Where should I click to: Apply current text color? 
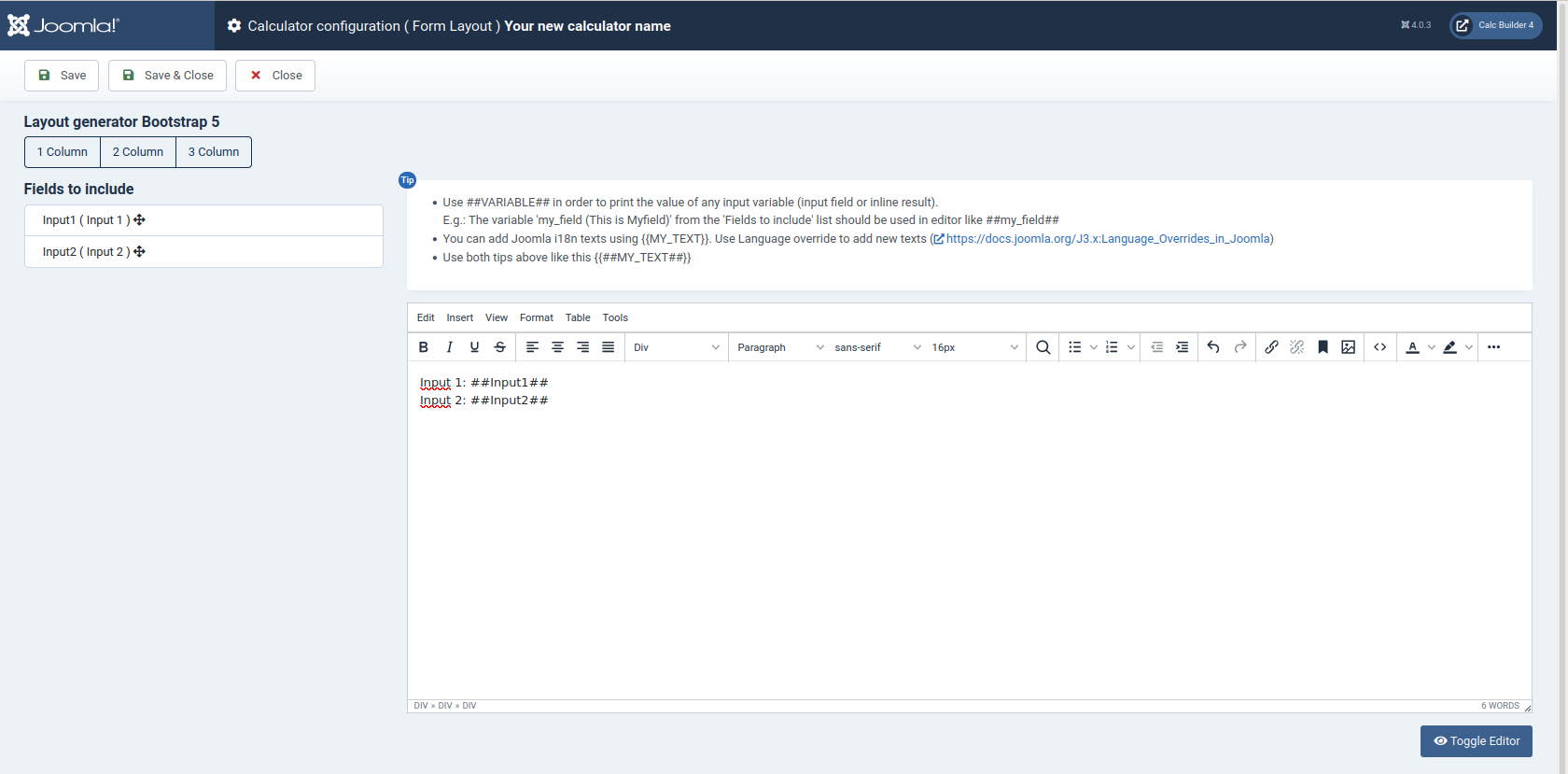(1412, 347)
